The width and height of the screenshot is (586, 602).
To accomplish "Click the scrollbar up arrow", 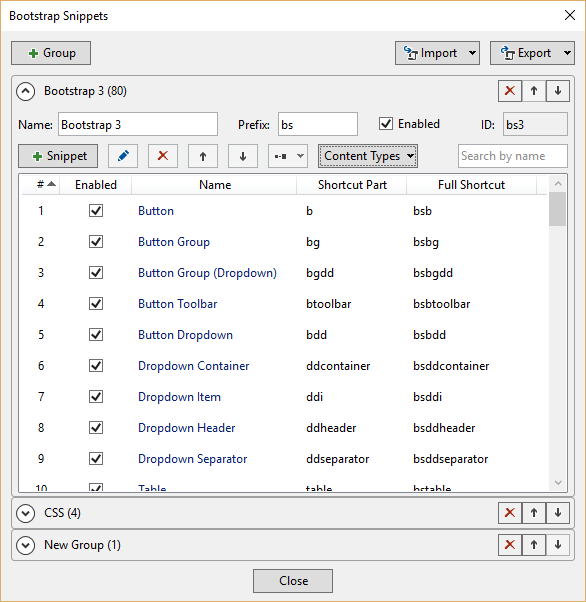I will [558, 184].
